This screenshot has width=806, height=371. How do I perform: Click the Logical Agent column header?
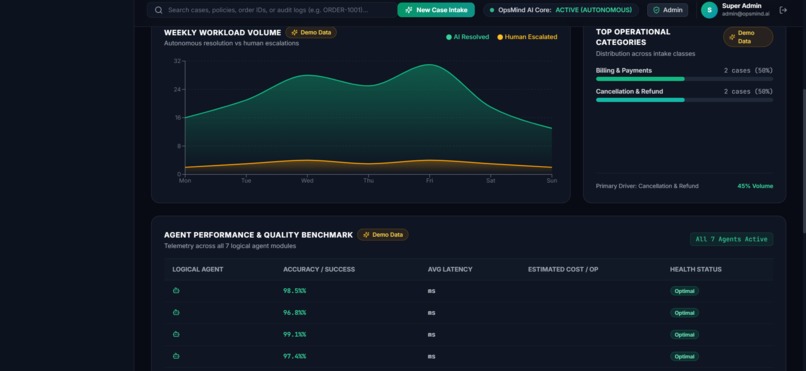pos(197,269)
